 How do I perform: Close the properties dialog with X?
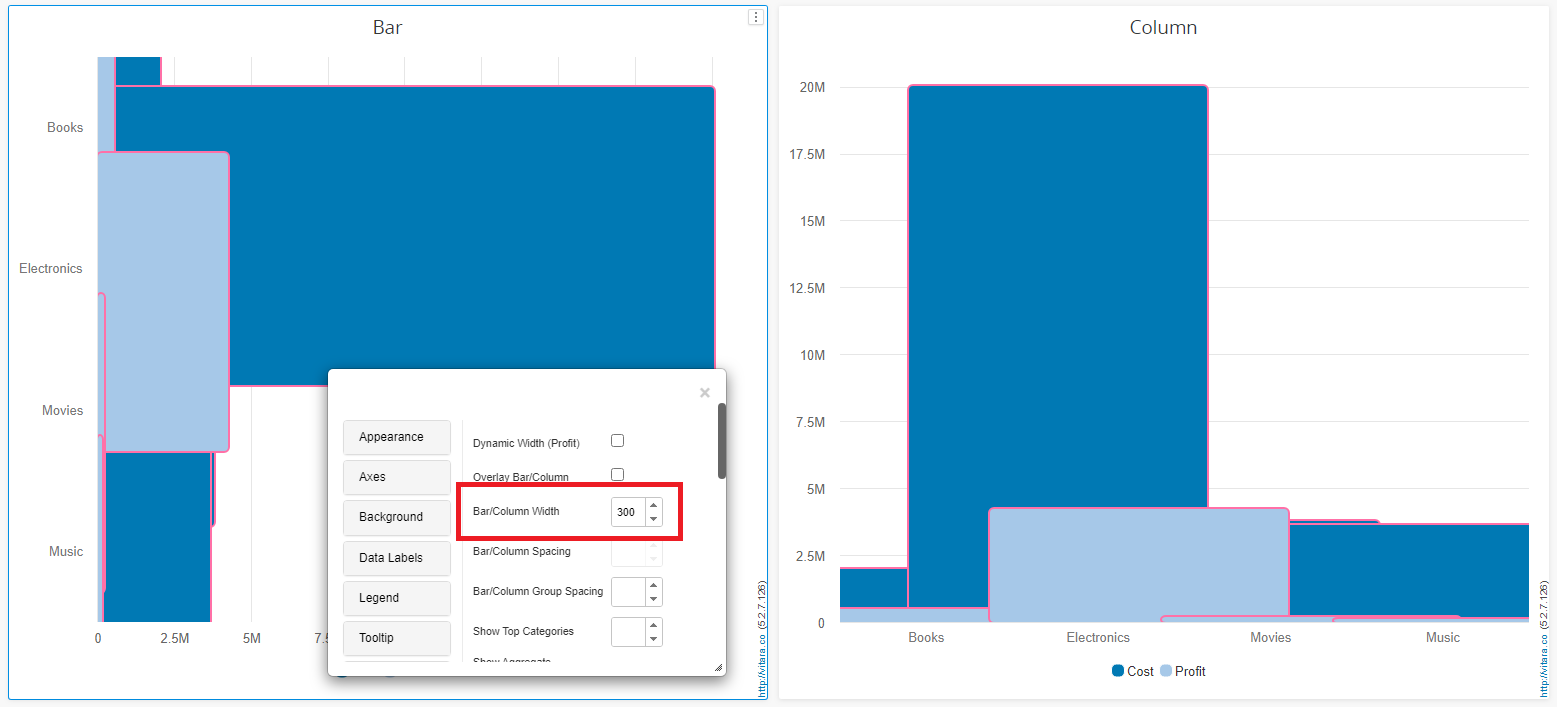[705, 393]
